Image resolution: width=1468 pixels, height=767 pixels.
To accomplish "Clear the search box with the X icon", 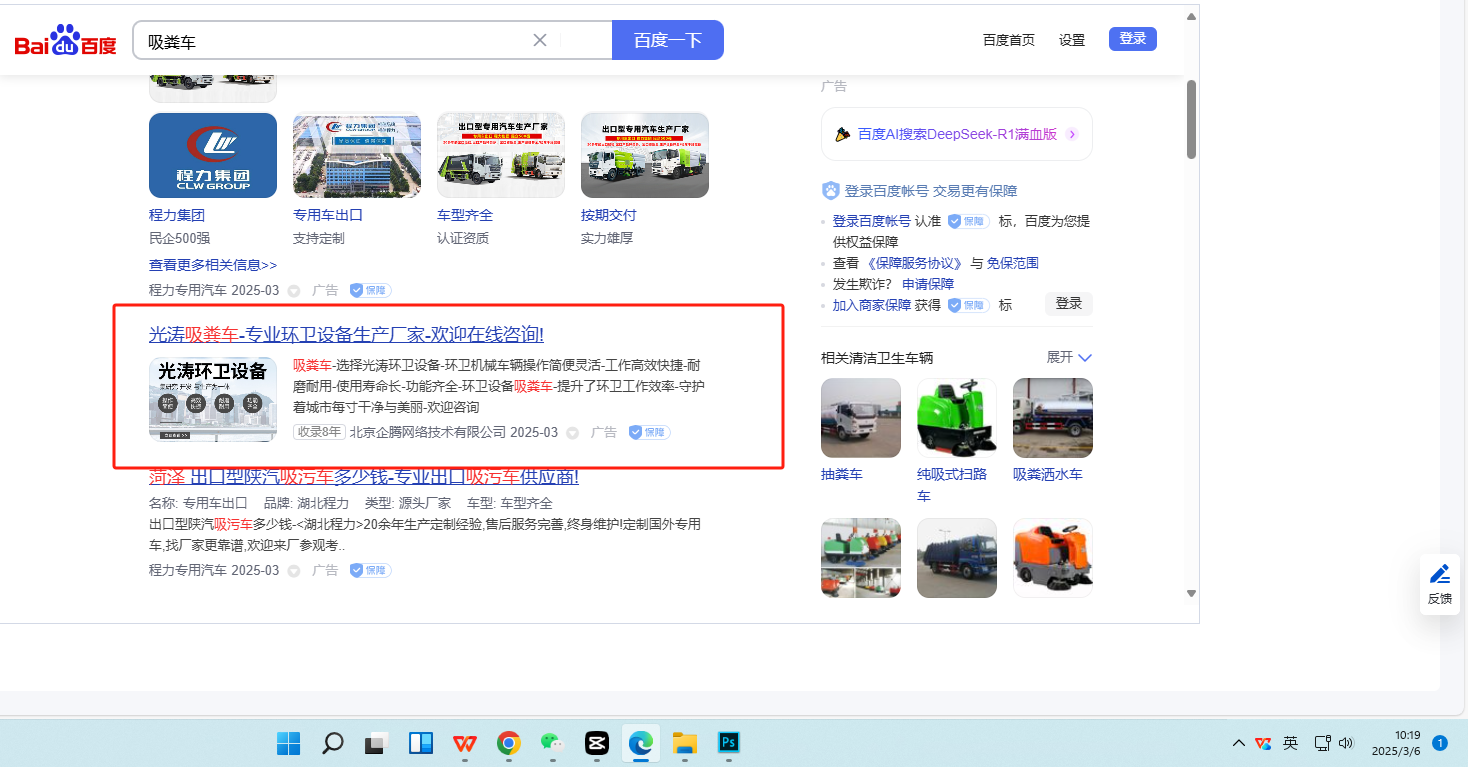I will coord(540,40).
